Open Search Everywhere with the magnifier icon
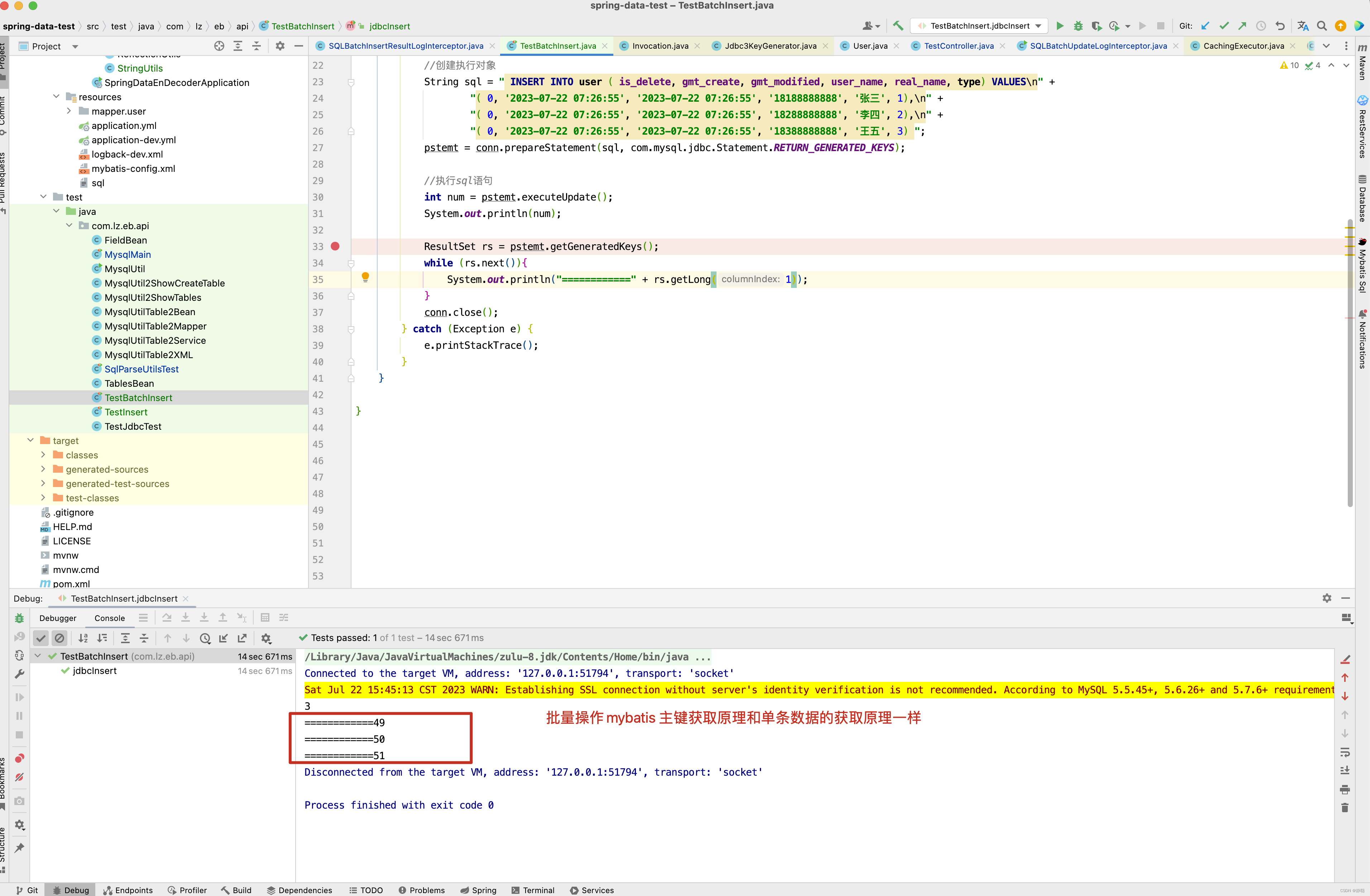The height and width of the screenshot is (896, 1370). 1322,26
